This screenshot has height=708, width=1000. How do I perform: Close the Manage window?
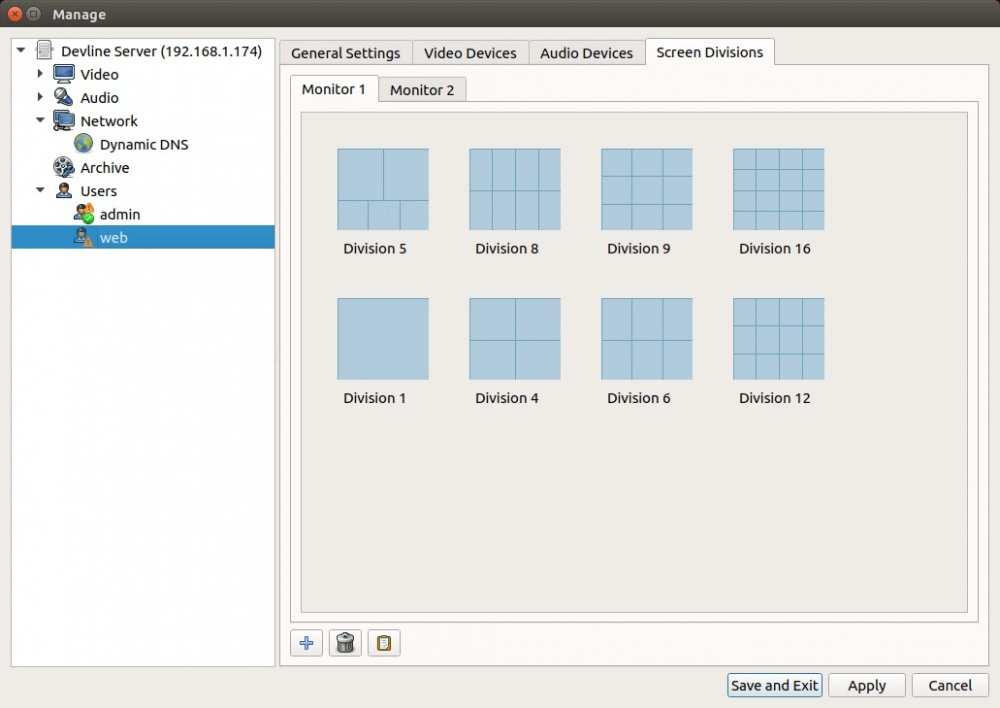click(x=15, y=13)
